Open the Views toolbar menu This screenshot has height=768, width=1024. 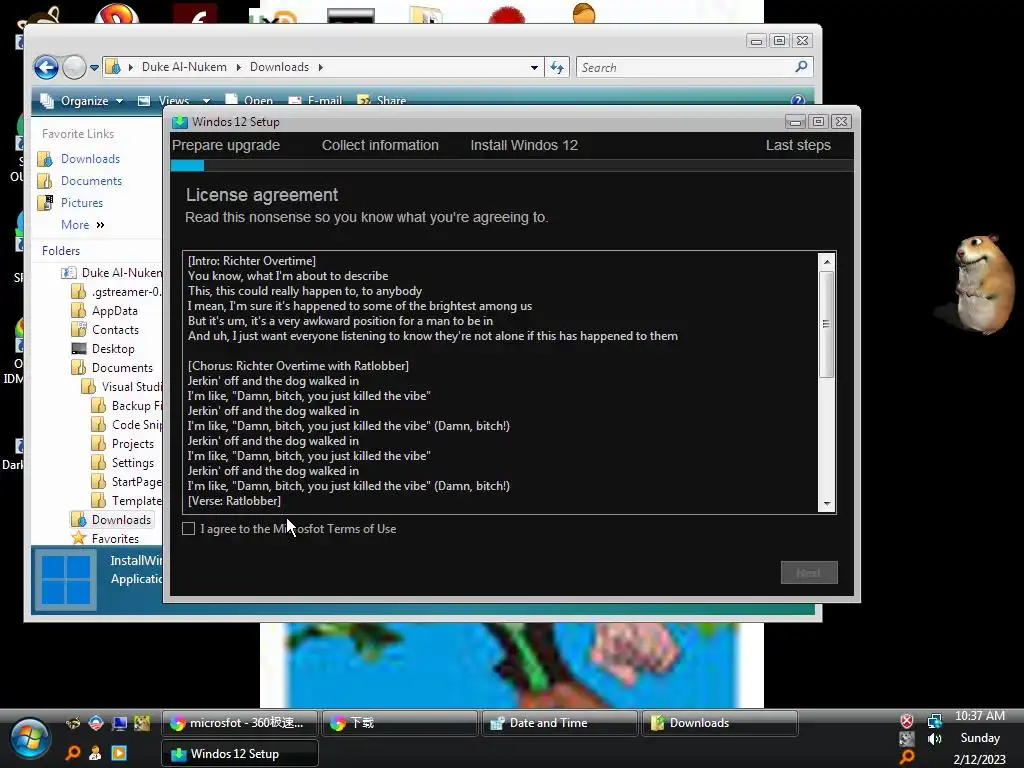(x=166, y=101)
